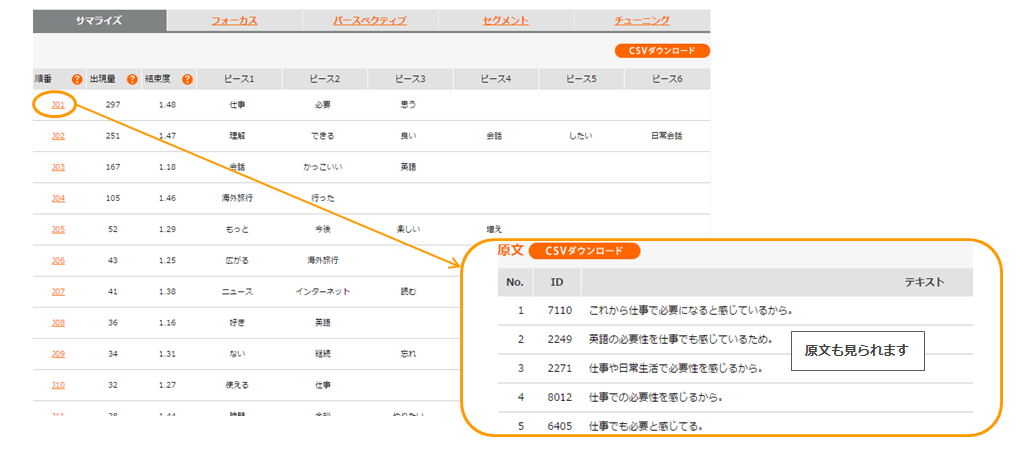Open the order link in the 1.29 cohesion row
The height and width of the screenshot is (451, 1027).
click(x=58, y=229)
